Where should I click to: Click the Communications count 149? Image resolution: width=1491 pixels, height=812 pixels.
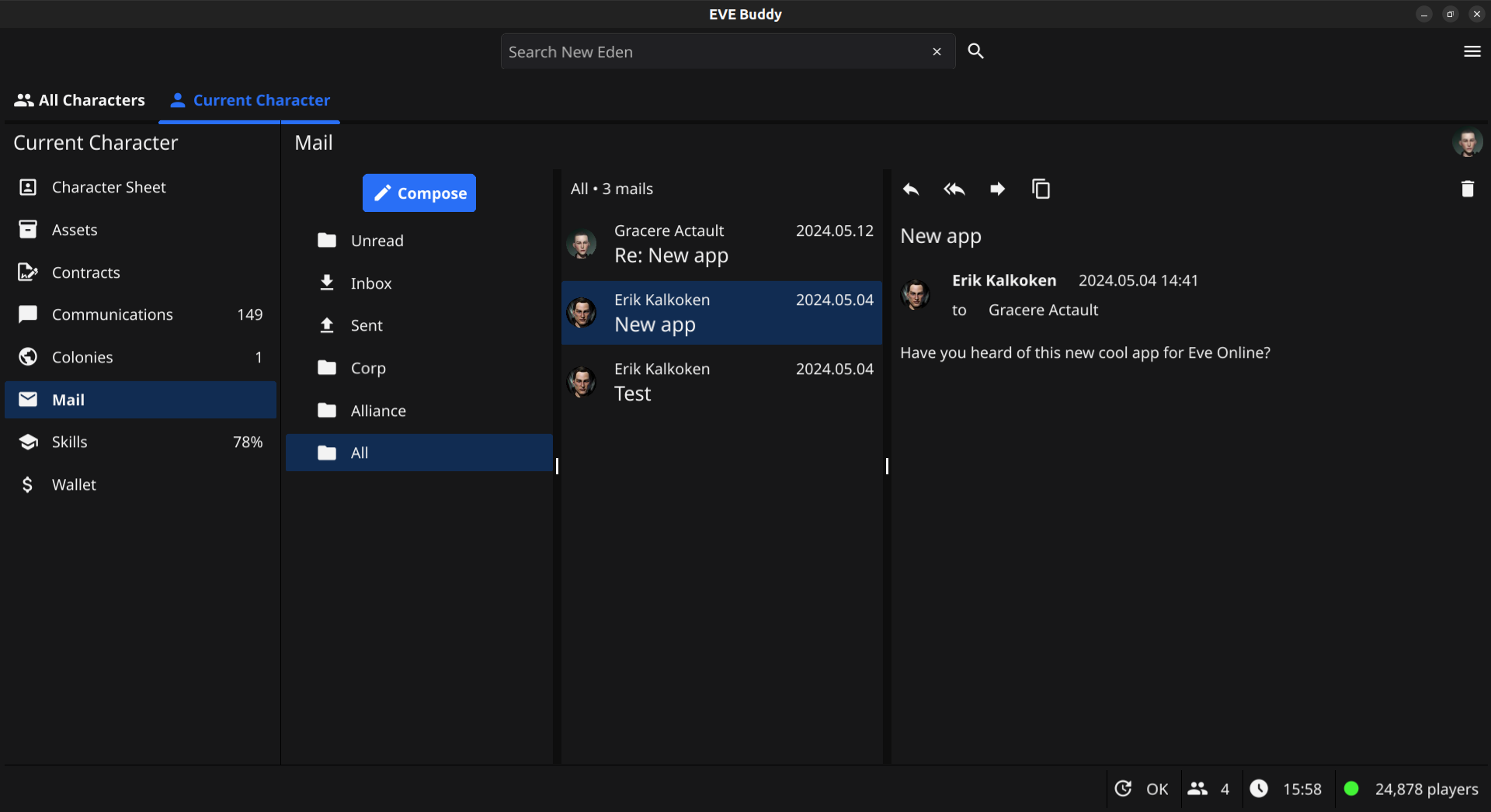click(x=250, y=314)
